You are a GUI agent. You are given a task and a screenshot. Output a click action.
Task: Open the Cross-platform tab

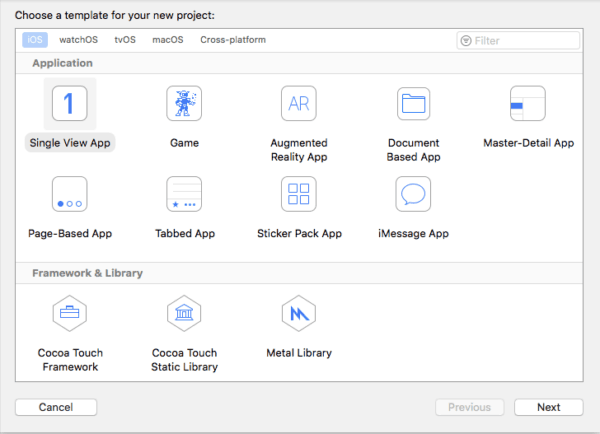click(x=233, y=40)
